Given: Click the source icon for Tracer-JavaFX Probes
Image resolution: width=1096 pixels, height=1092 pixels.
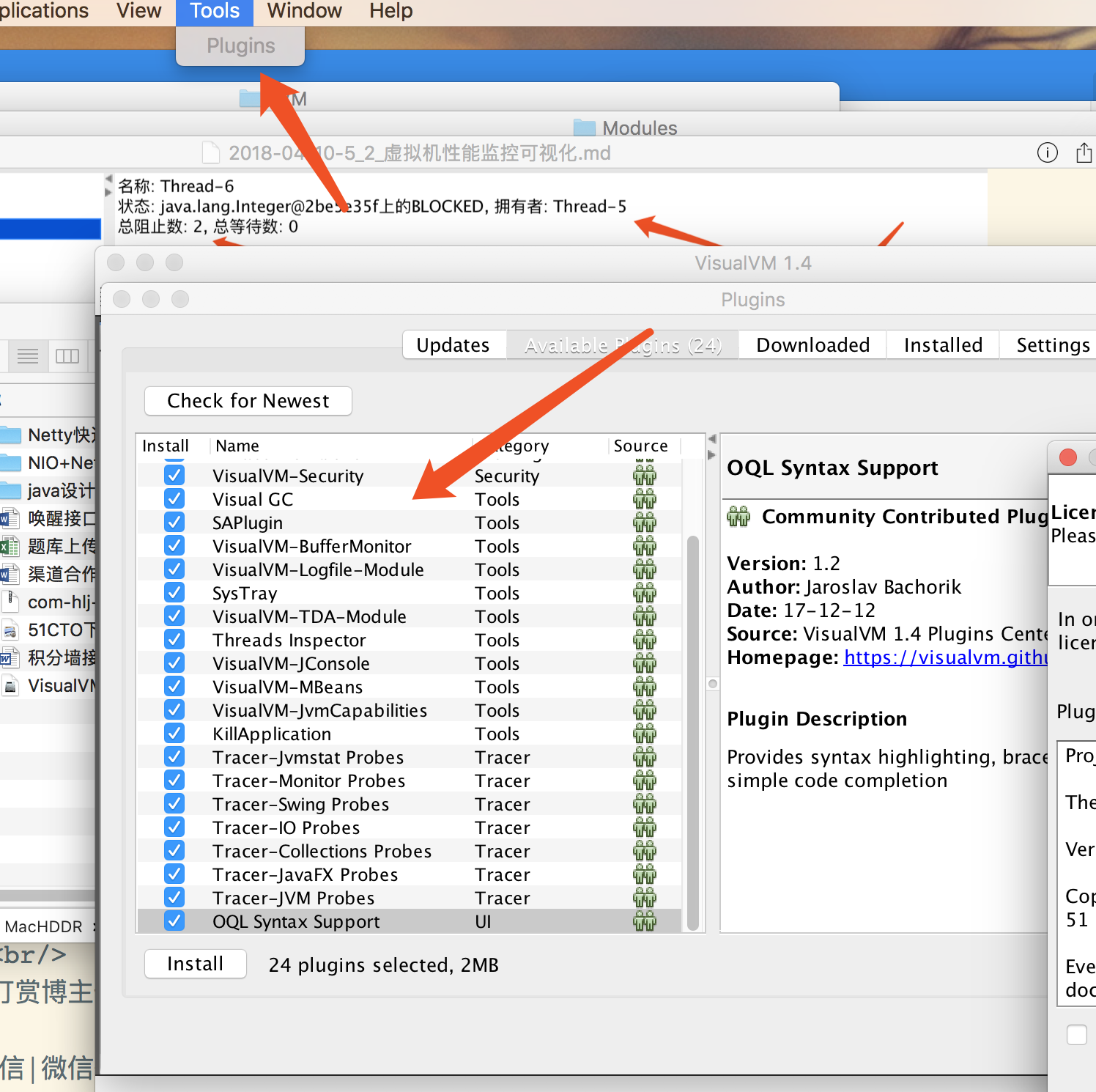Looking at the screenshot, I should 645,874.
